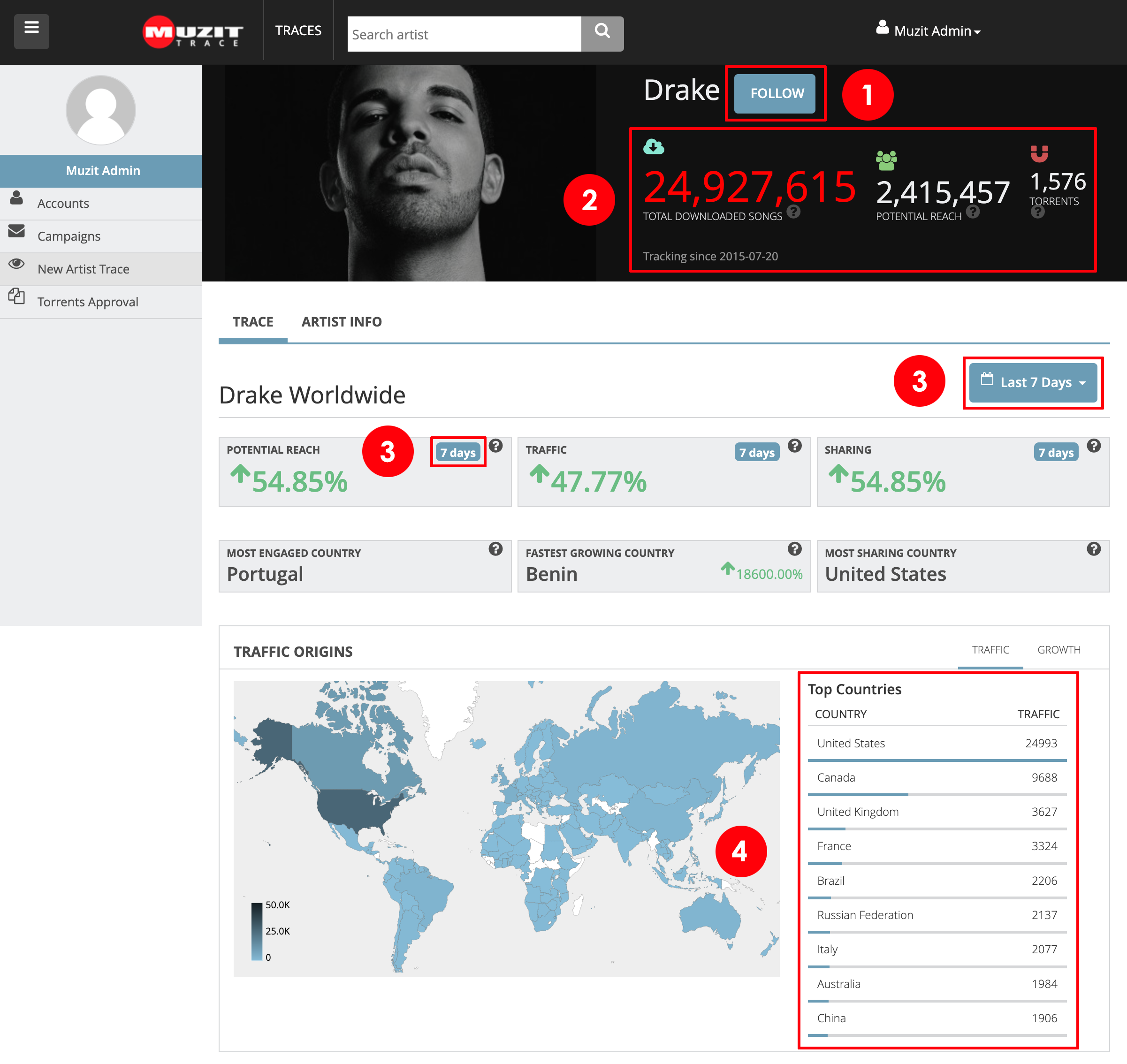Click the Drake artist photo
The height and width of the screenshot is (1064, 1127).
pyautogui.click(x=411, y=173)
